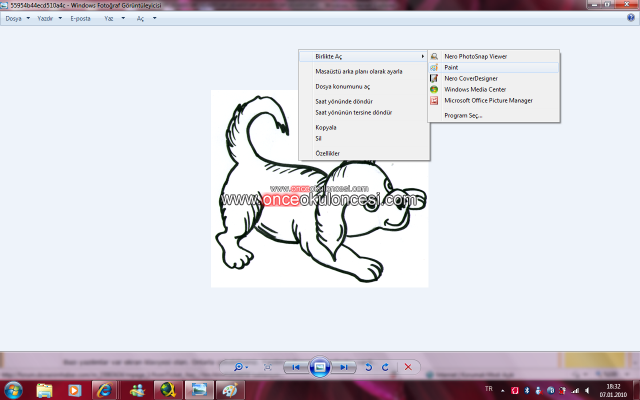640x400 pixels.
Task: Select Microsoft Office Picture Manager
Action: point(488,100)
